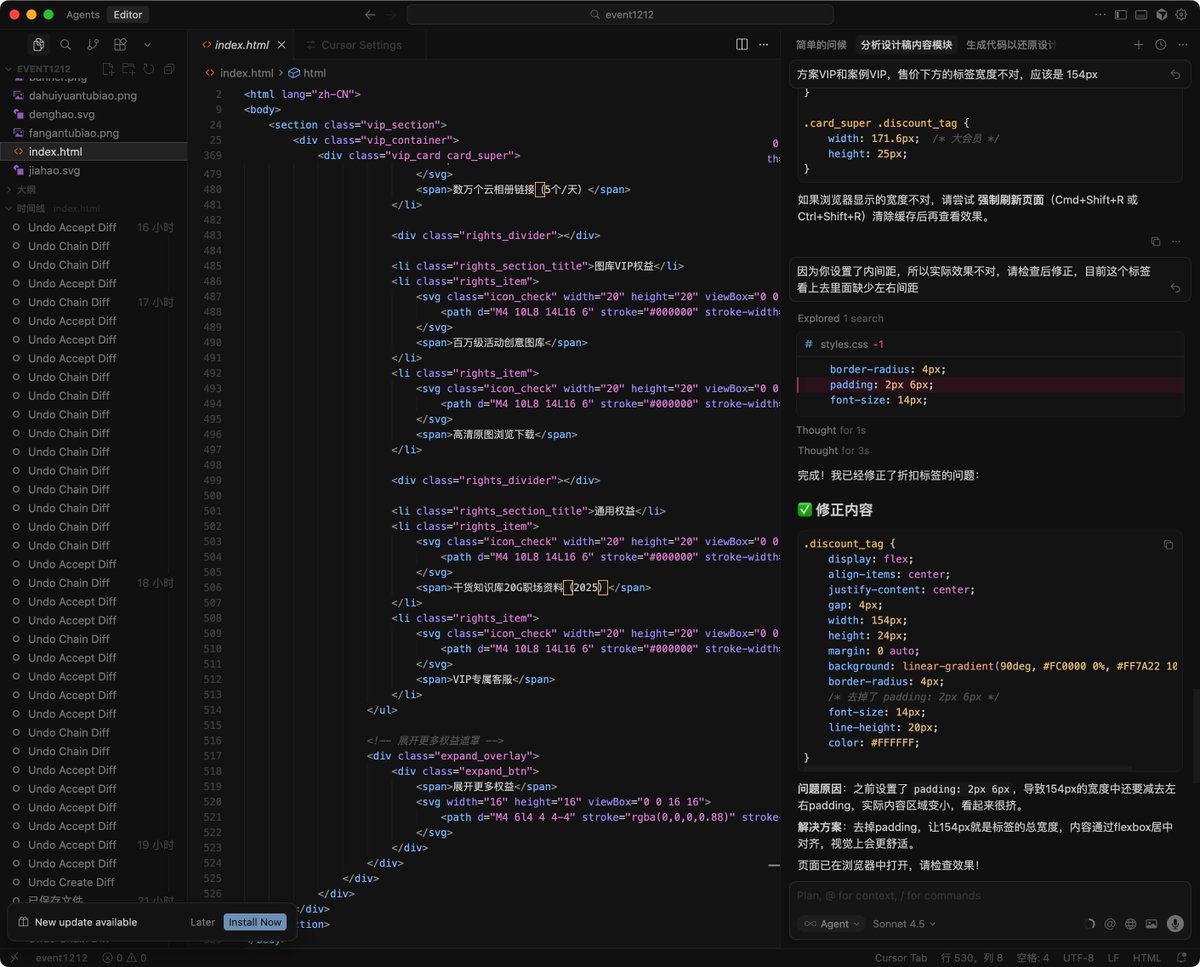Copy the .discount_tag code block
The image size is (1200, 967).
click(1168, 545)
